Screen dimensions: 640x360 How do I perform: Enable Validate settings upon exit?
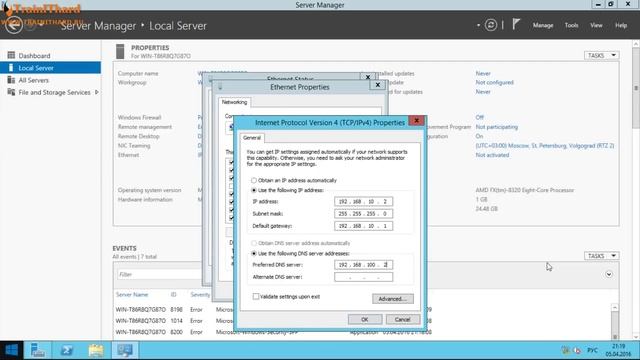256,296
